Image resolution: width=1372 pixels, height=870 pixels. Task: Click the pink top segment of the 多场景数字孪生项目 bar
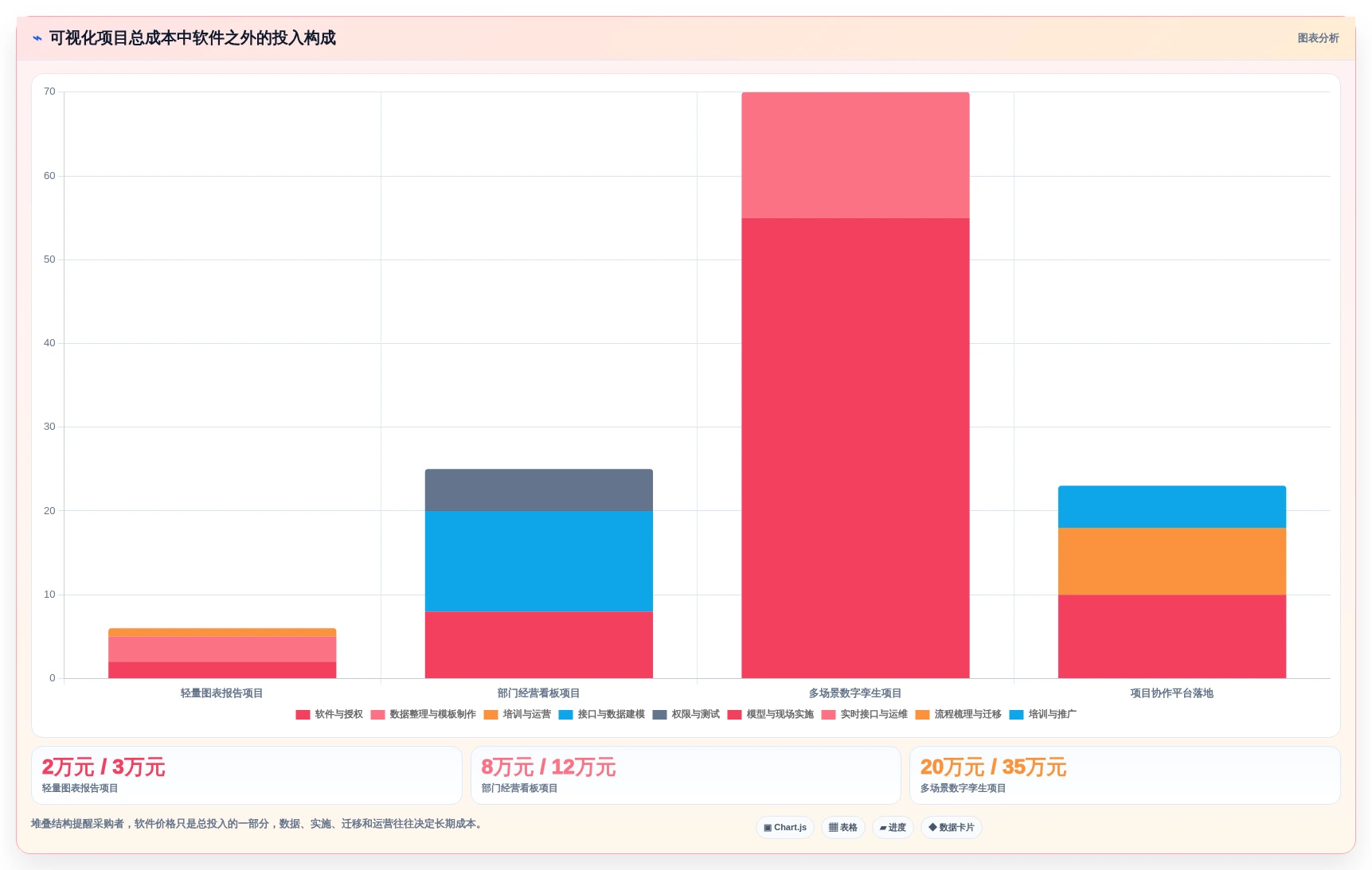[855, 155]
